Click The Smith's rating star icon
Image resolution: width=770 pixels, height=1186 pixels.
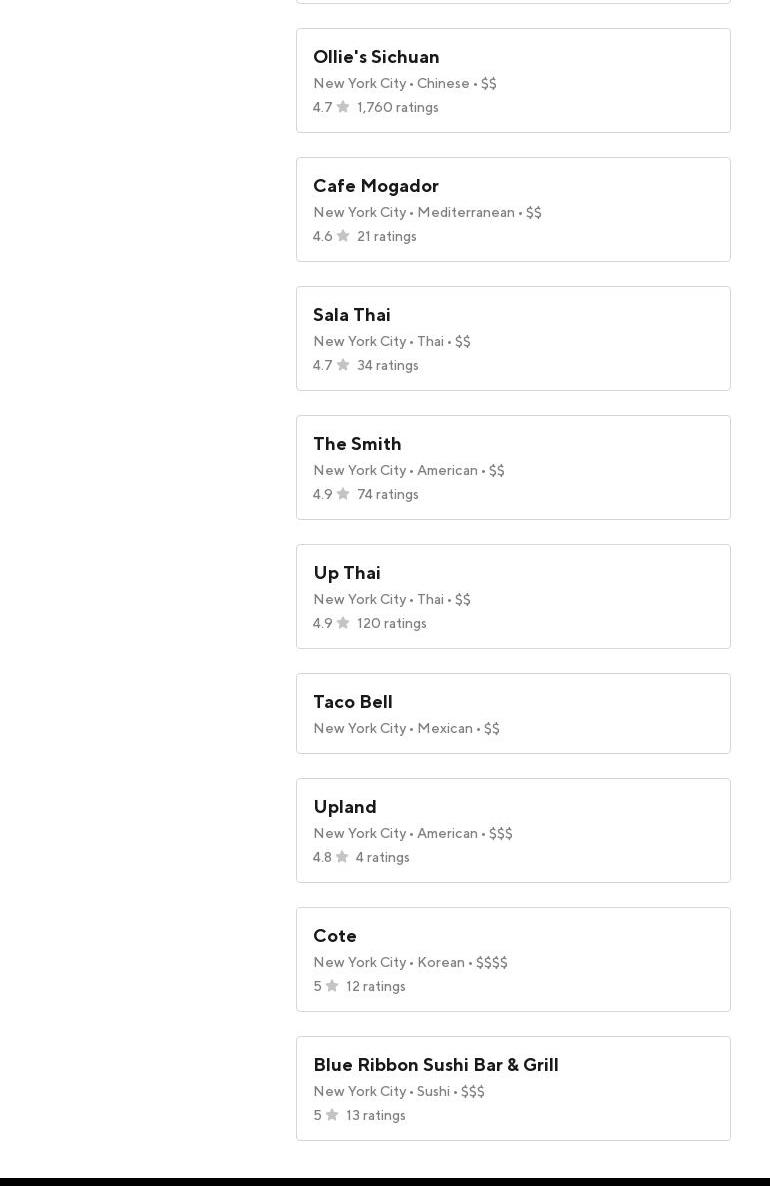pos(343,494)
